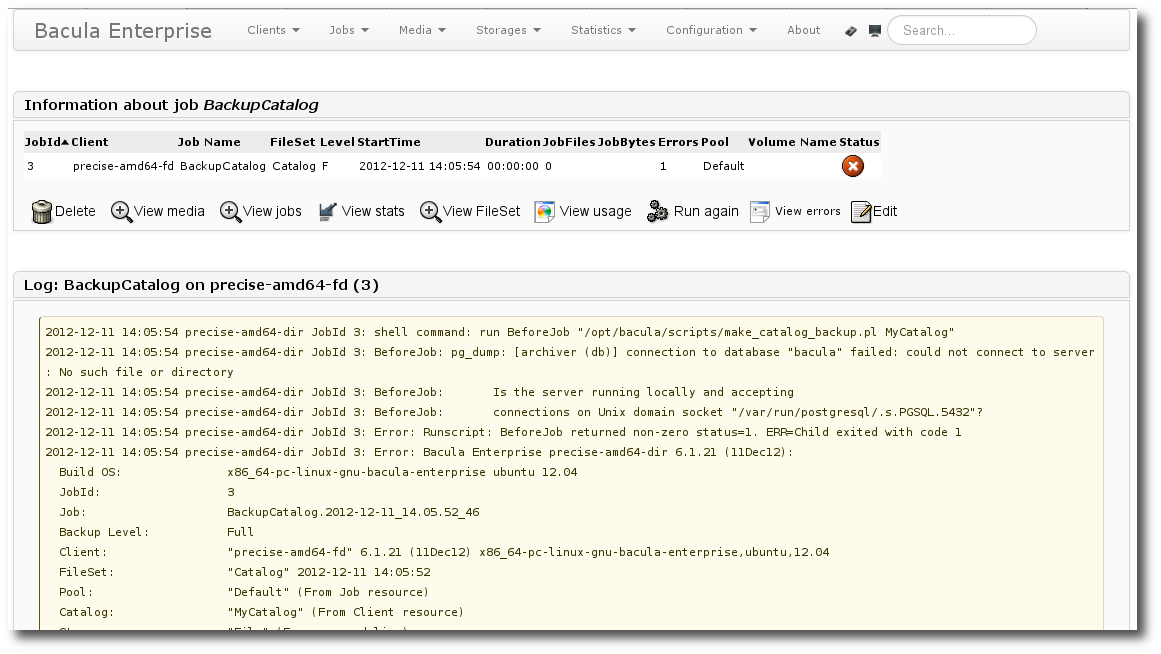Click the Run again text link
Image resolution: width=1161 pixels, height=654 pixels.
coord(706,212)
